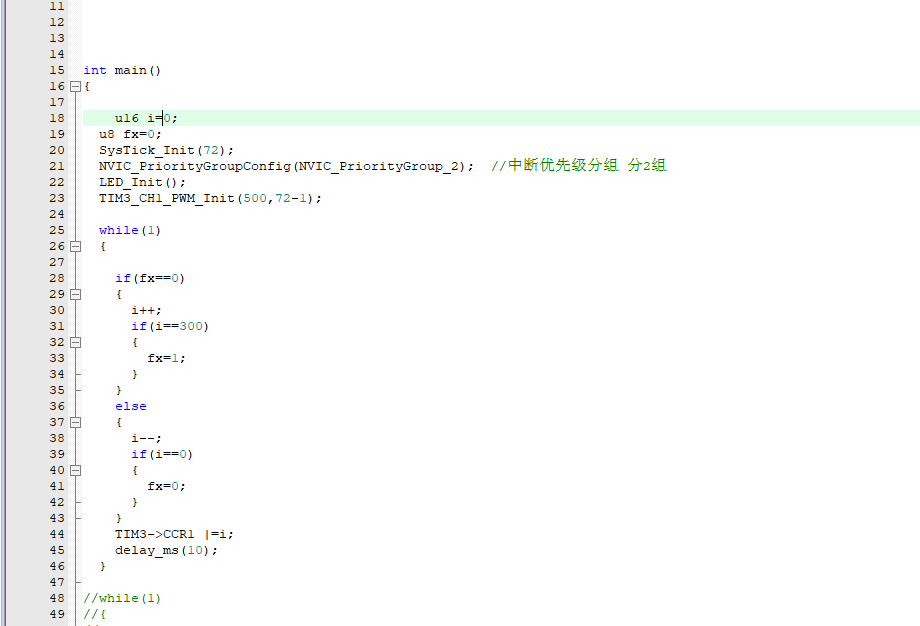Click the commented //while(1) line
920x626 pixels.
(x=122, y=598)
